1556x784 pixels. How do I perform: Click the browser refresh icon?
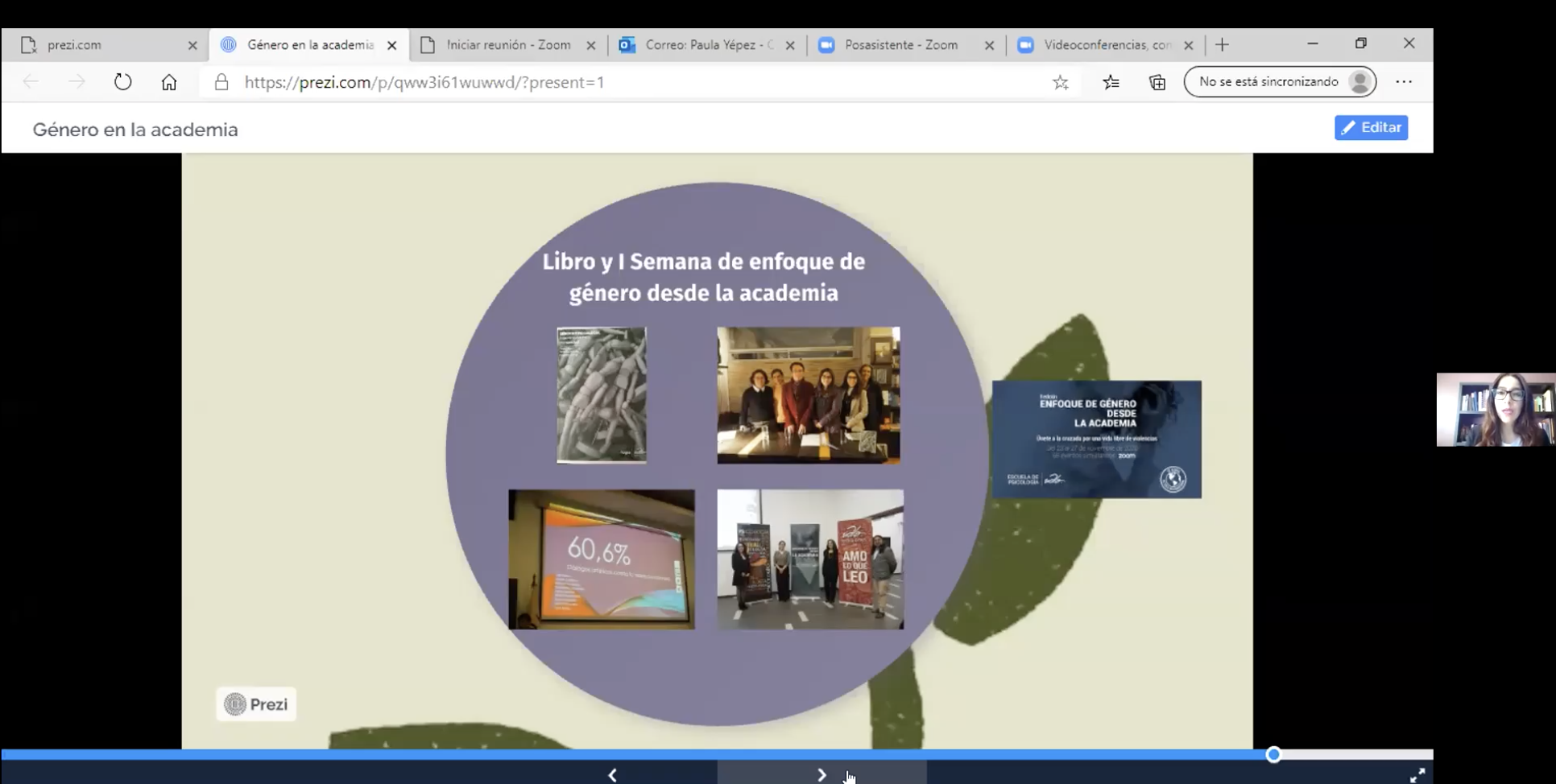tap(122, 82)
